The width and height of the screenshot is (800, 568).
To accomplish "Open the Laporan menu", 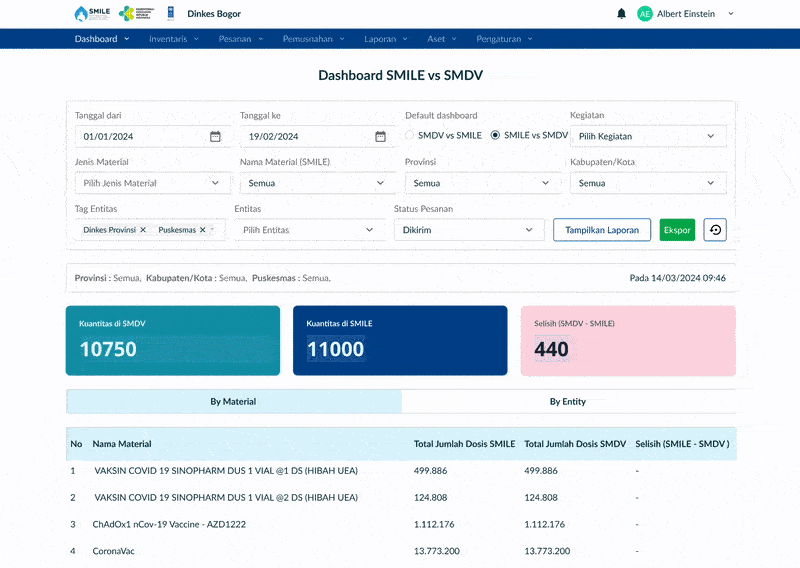I will (x=386, y=39).
